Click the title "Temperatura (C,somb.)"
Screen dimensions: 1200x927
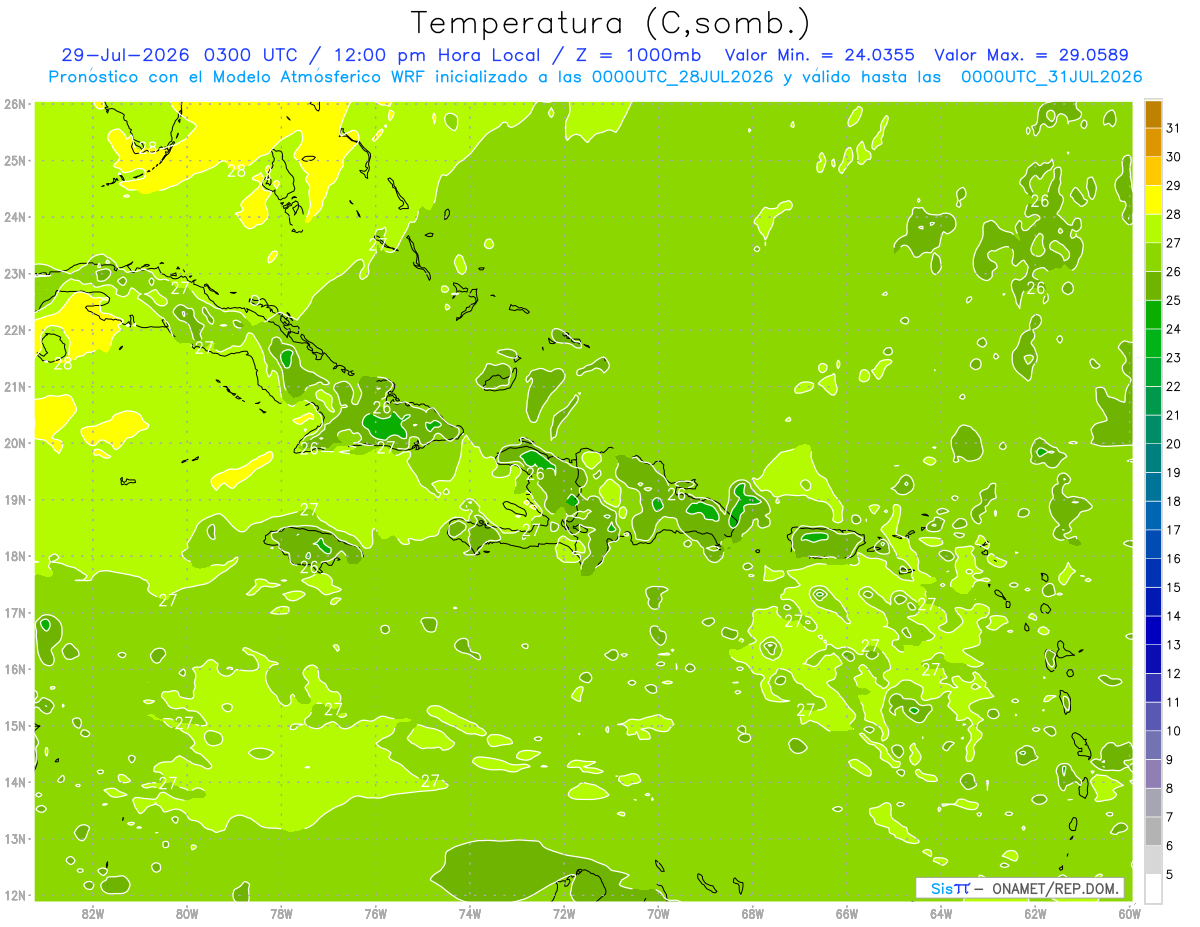pos(610,23)
